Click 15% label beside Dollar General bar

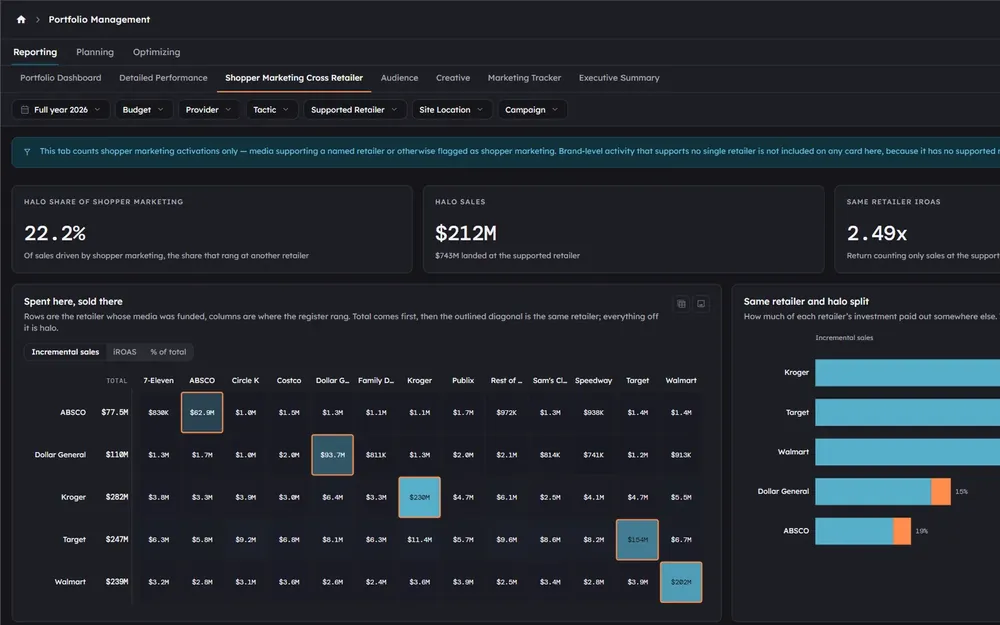coord(961,492)
